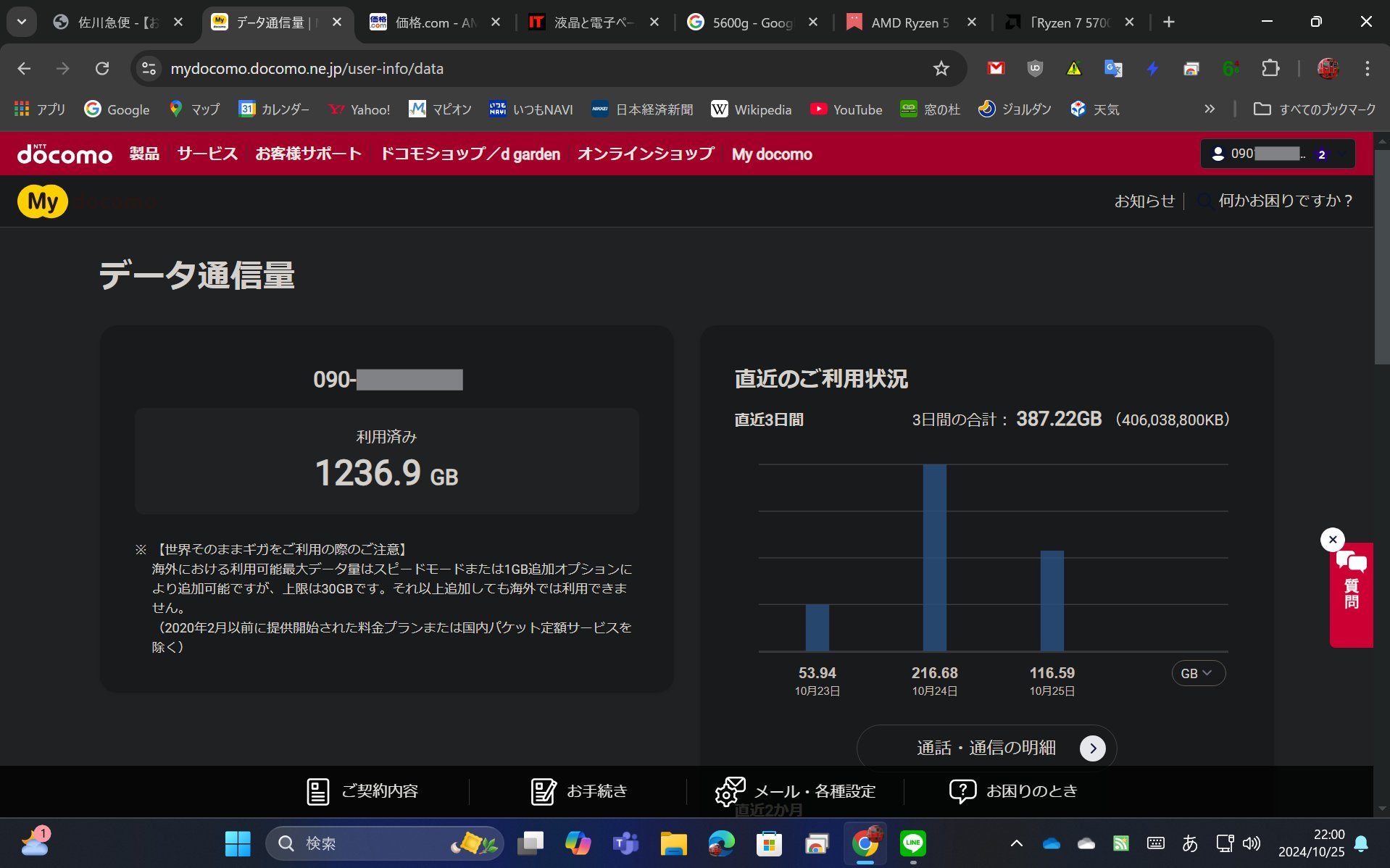Bookmark this page with star icon

point(941,69)
